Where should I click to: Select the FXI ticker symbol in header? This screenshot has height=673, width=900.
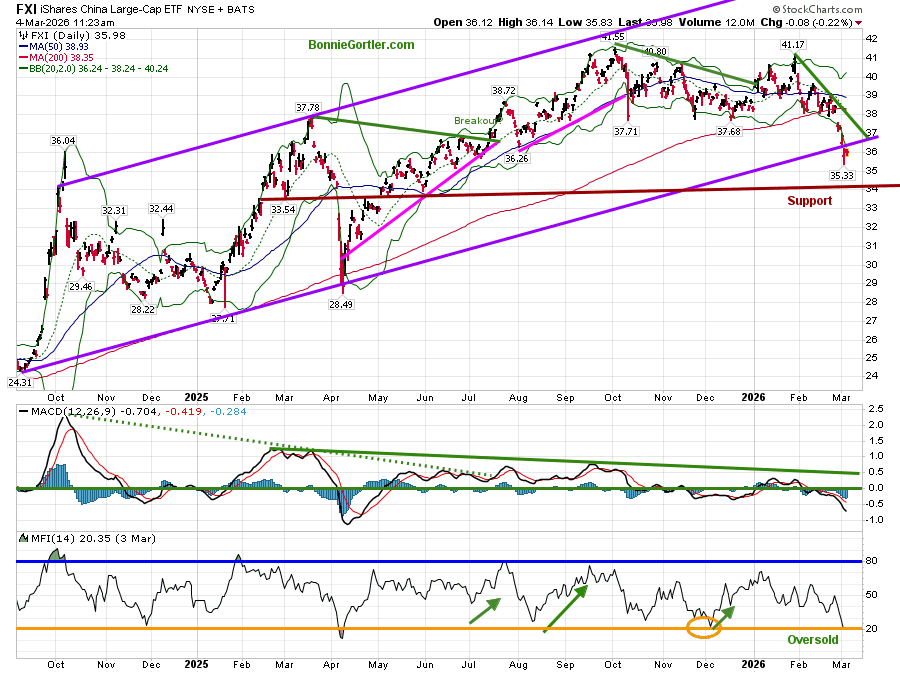[28, 8]
